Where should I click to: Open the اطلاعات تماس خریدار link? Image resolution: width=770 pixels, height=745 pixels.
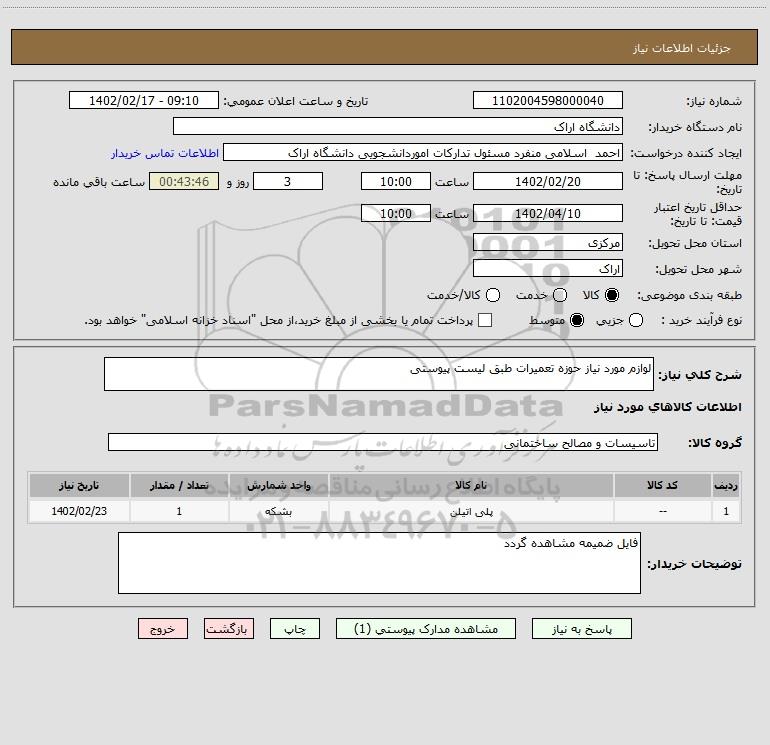pyautogui.click(x=165, y=153)
